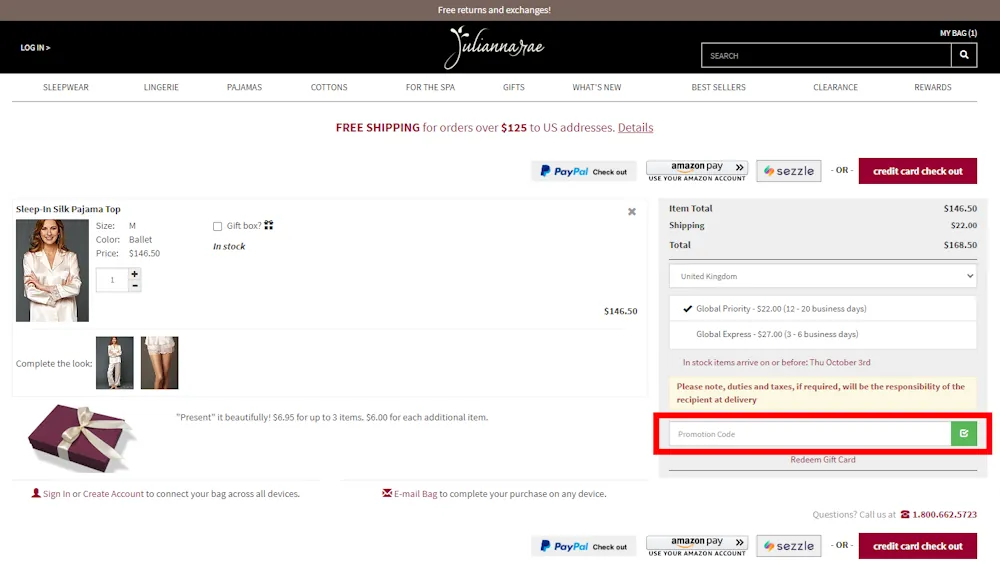This screenshot has width=1000, height=568.
Task: Open MY BAG (1)
Action: [958, 33]
